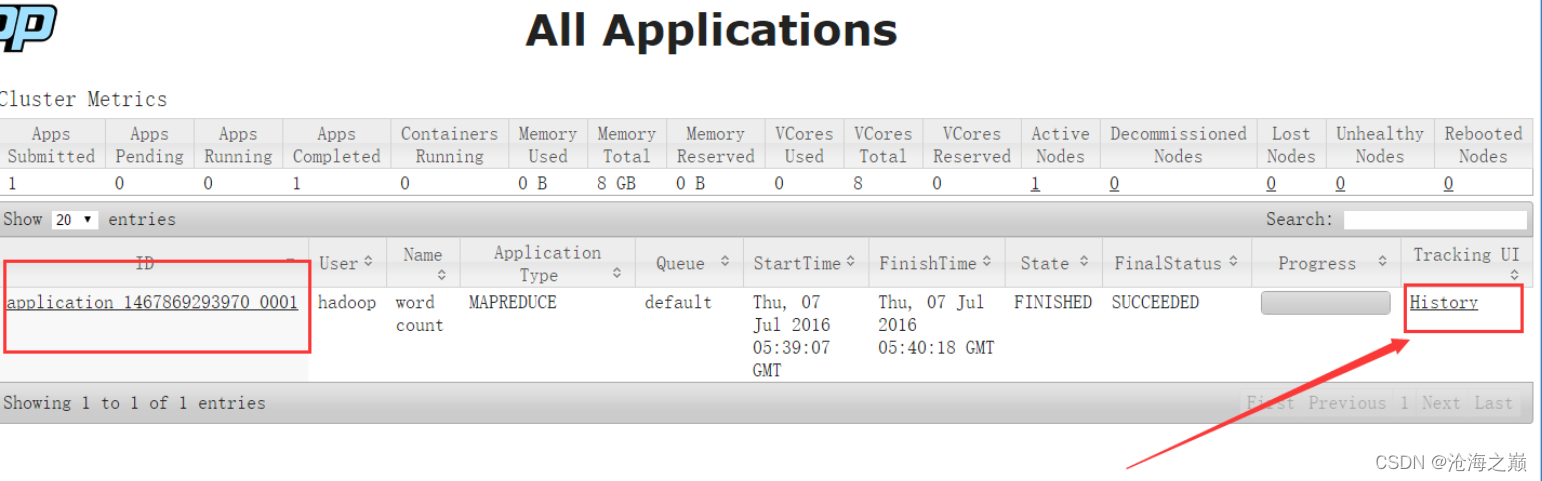The height and width of the screenshot is (481, 1542).
Task: Sort table by StartTime column
Action: point(806,263)
